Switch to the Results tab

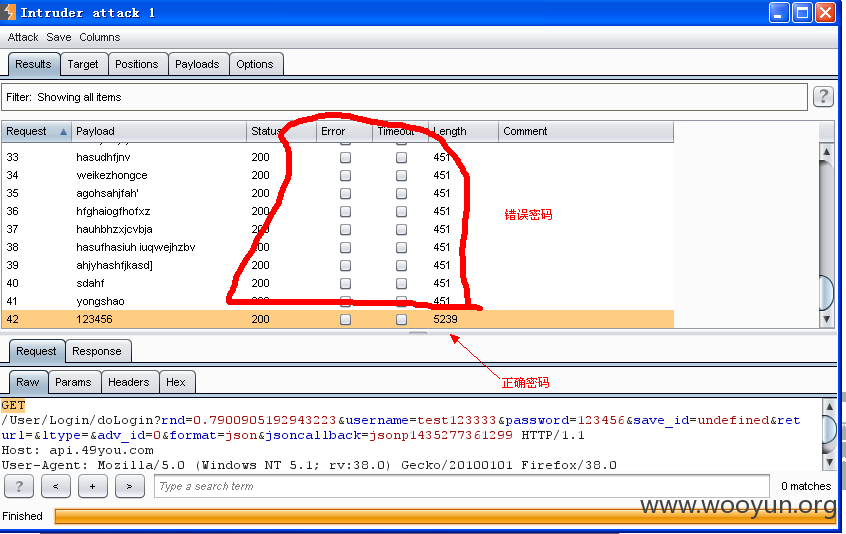tap(33, 64)
